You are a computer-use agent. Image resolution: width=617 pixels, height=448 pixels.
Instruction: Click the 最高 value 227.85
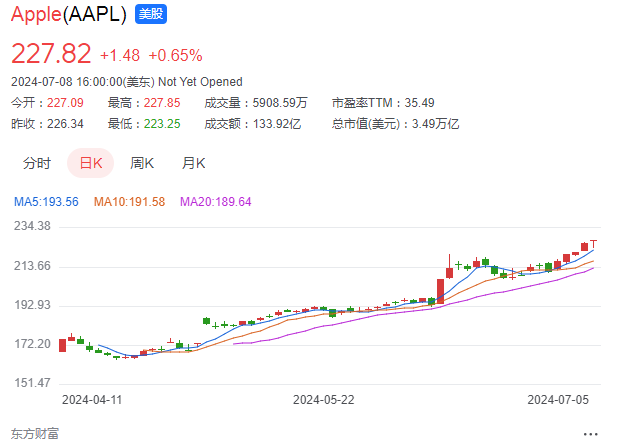162,103
